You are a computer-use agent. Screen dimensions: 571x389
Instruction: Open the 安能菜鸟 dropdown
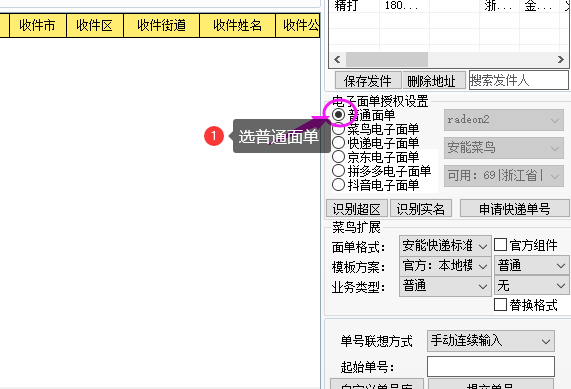click(504, 148)
